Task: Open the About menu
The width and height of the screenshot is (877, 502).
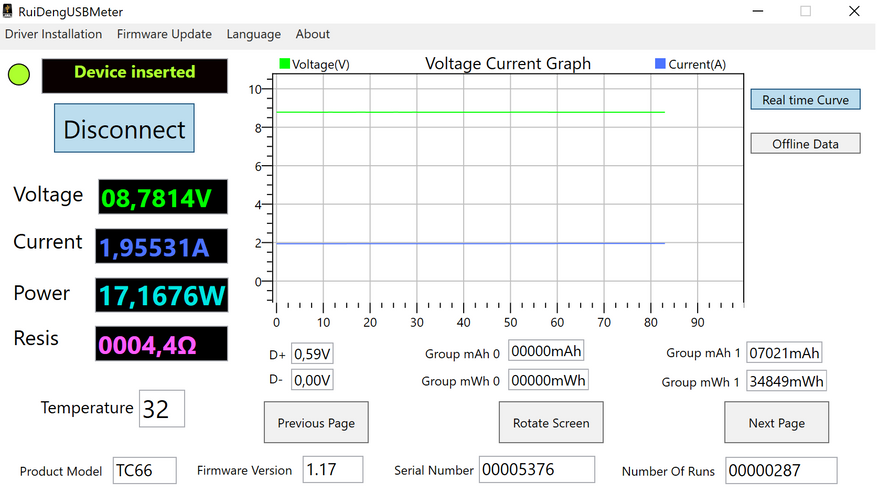Action: [x=313, y=34]
